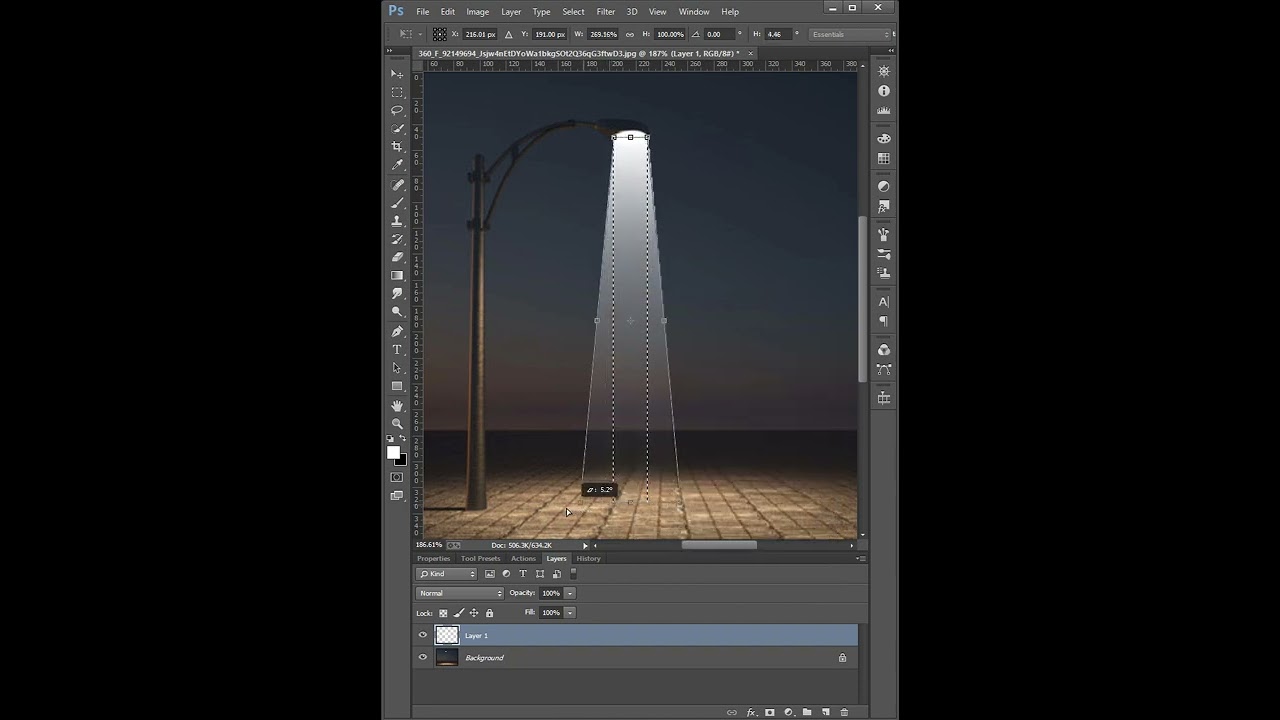Select the Spot Healing Brush tool
The image size is (1280, 720).
click(397, 185)
